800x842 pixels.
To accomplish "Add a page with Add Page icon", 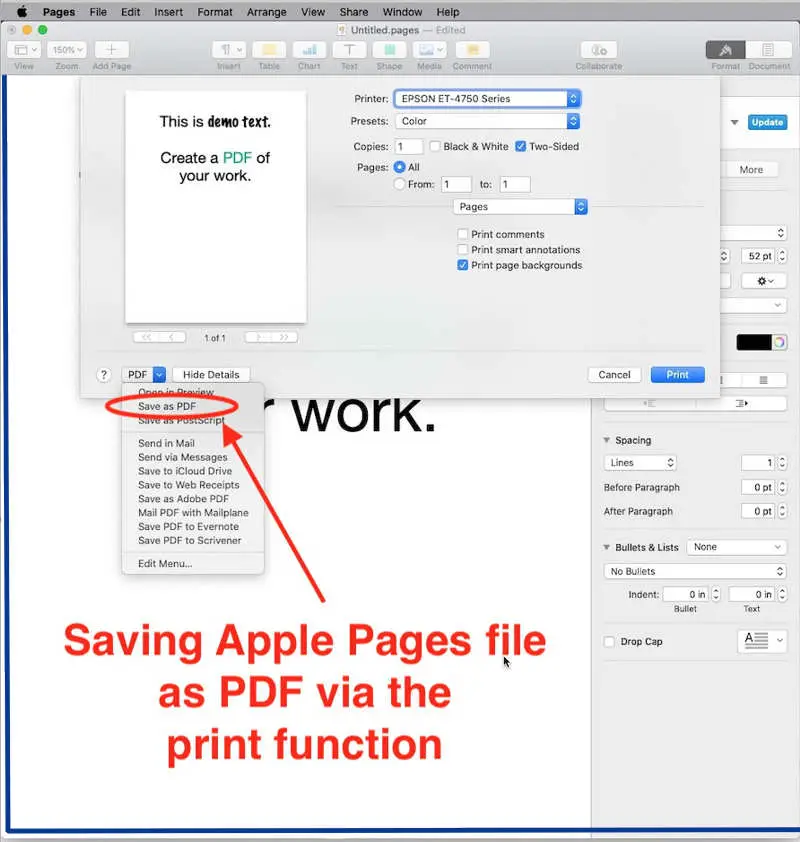I will (111, 50).
